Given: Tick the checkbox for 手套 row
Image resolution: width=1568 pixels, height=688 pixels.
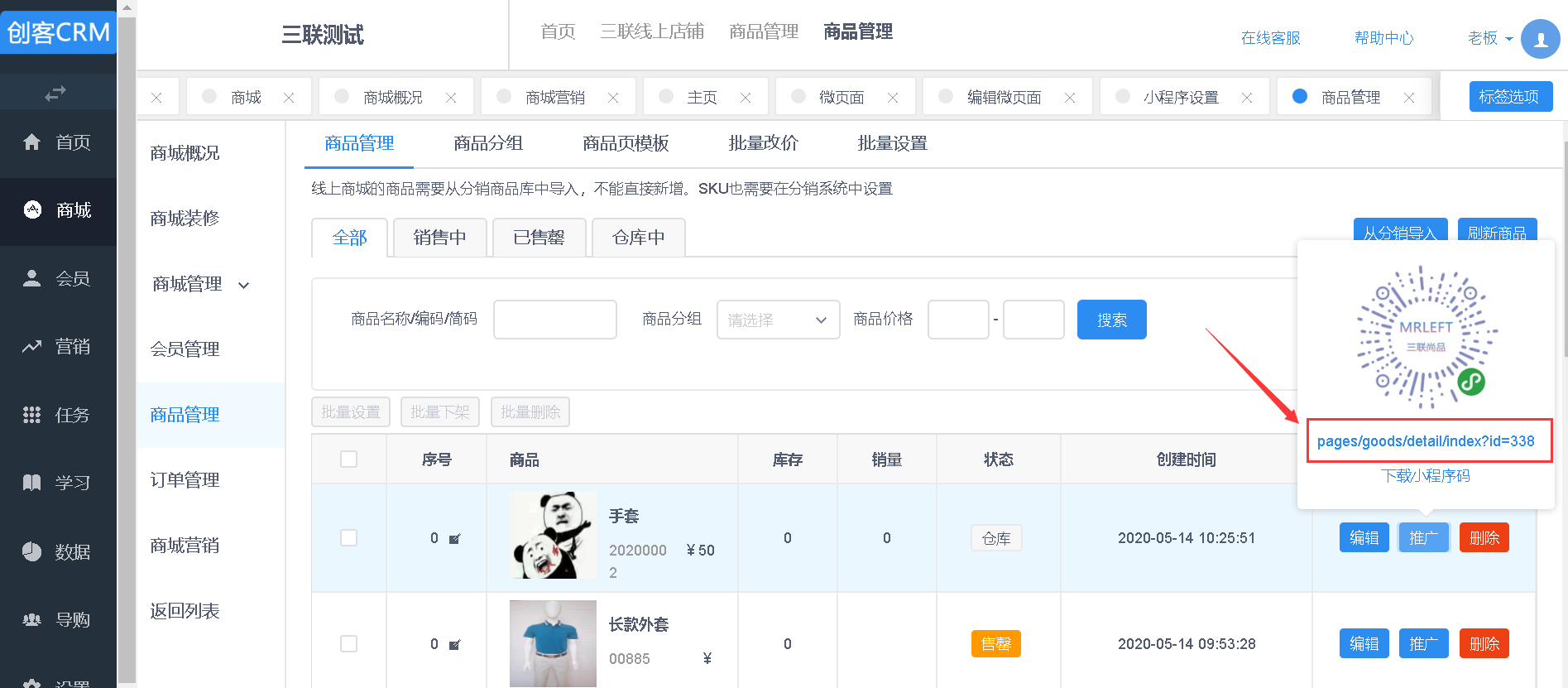Looking at the screenshot, I should pos(349,538).
